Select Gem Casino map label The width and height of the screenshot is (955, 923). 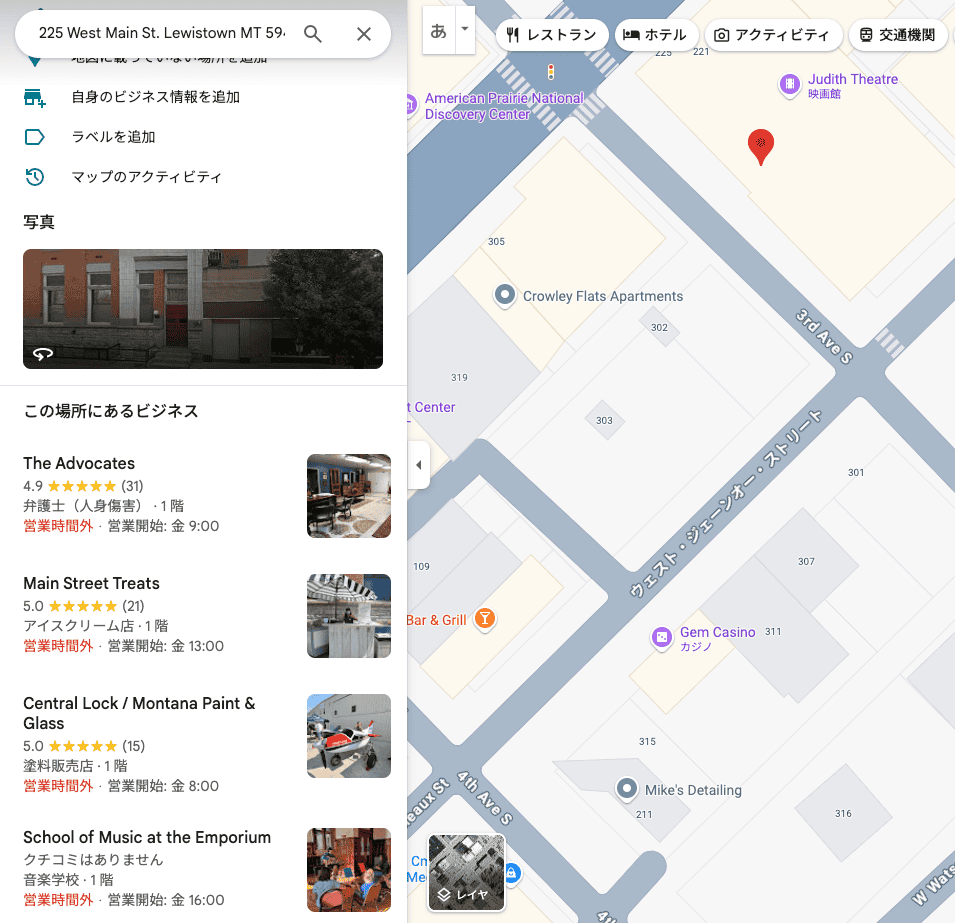click(717, 632)
